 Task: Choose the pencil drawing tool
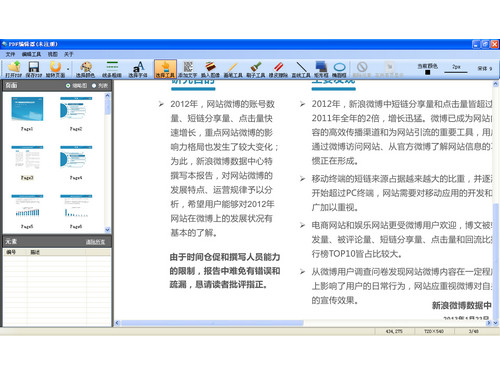point(233,69)
